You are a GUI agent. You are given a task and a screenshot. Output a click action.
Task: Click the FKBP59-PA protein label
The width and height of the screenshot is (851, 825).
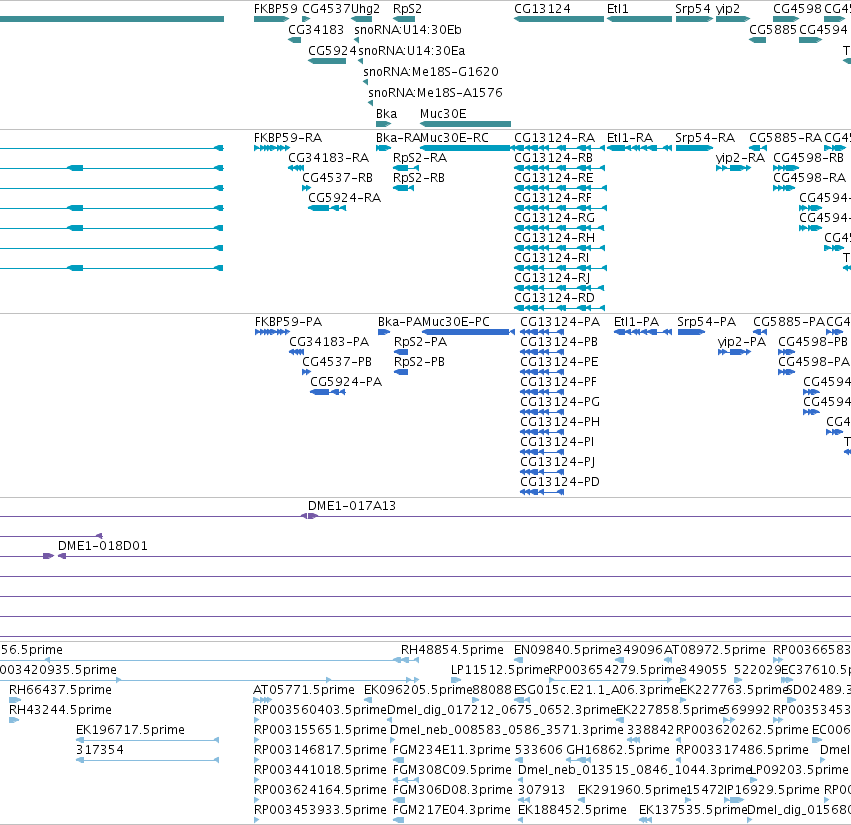click(288, 322)
